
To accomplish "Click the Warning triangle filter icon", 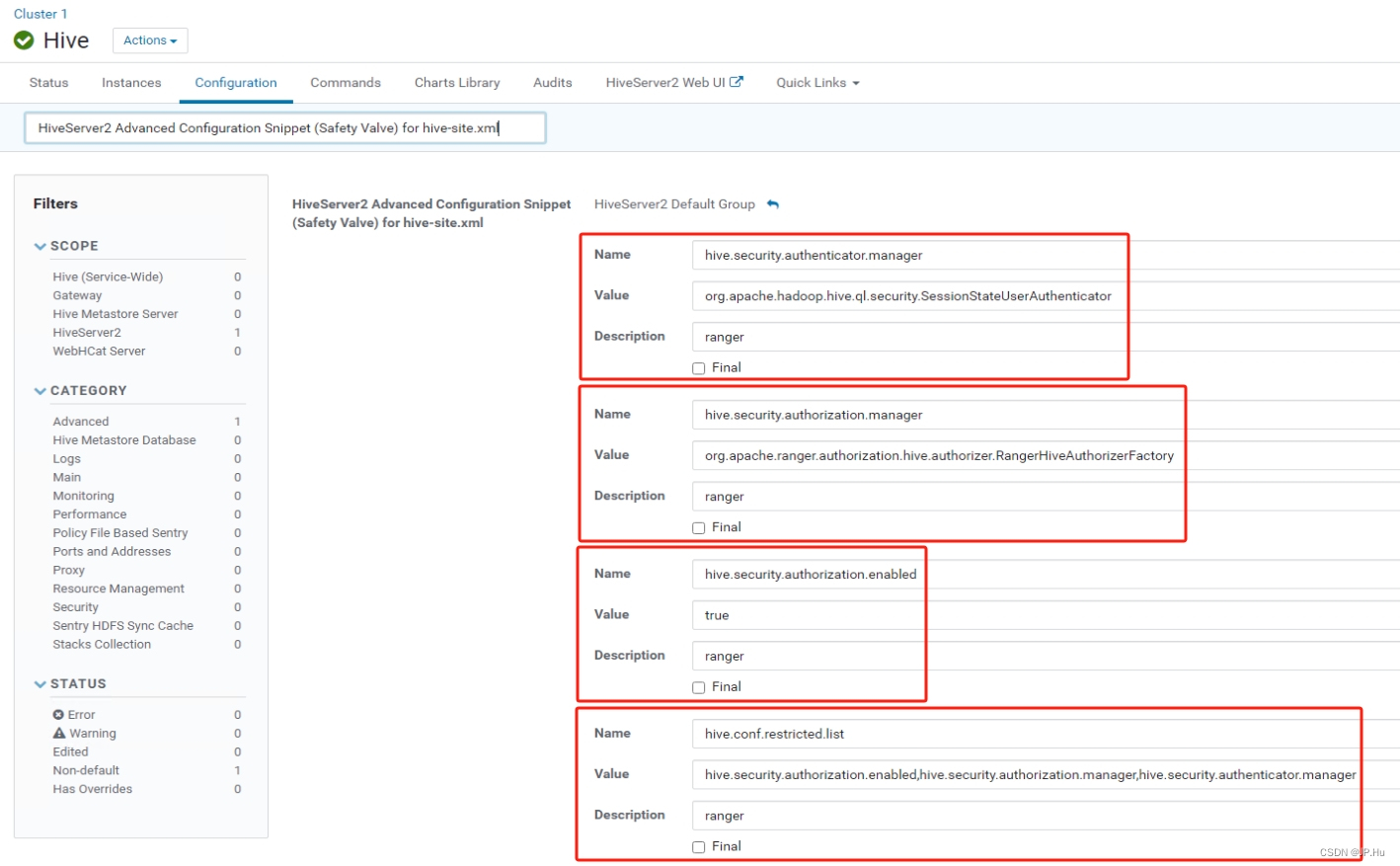I will click(59, 733).
